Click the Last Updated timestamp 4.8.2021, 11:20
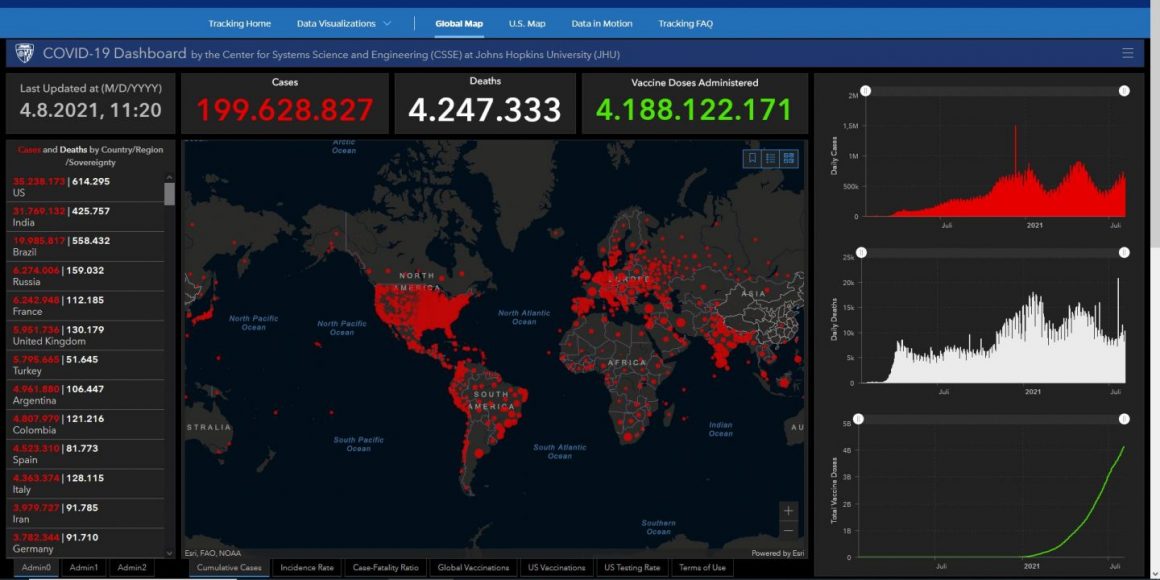The width and height of the screenshot is (1160, 580). coord(90,110)
